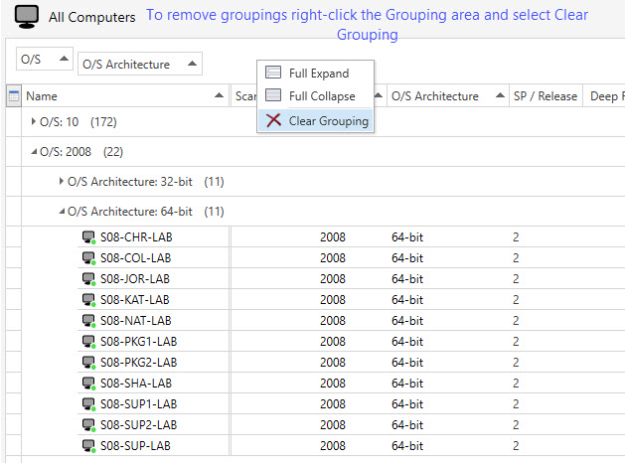Click 2008 O/S cell for S08-CHR-LAB
This screenshot has height=463, width=631.
332,237
